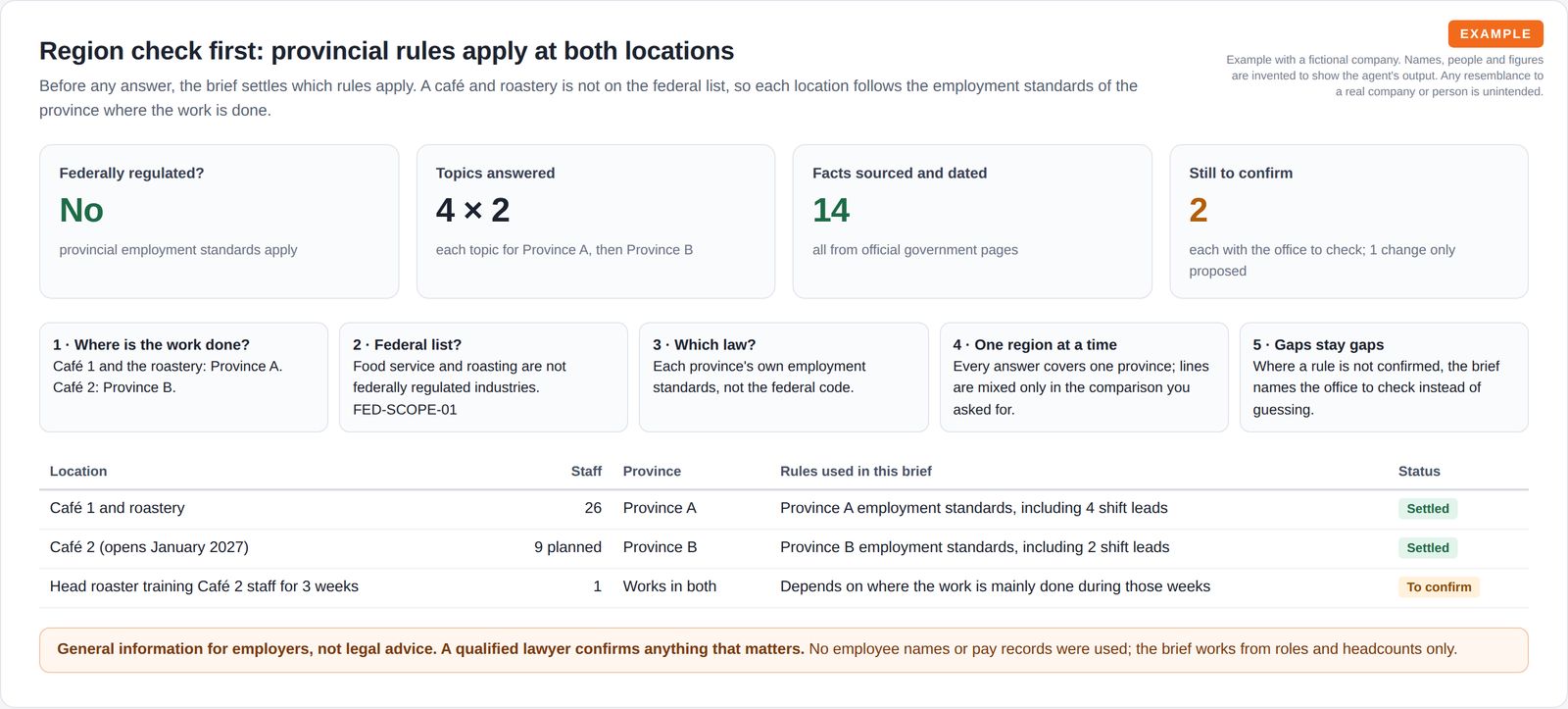The width and height of the screenshot is (1568, 709).
Task: Select the 'Region check first' heading
Action: 386,51
